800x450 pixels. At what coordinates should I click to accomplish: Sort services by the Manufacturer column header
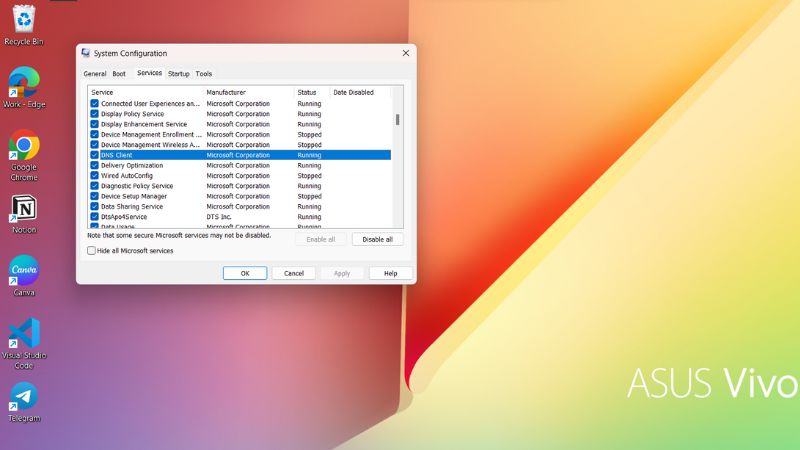(248, 92)
